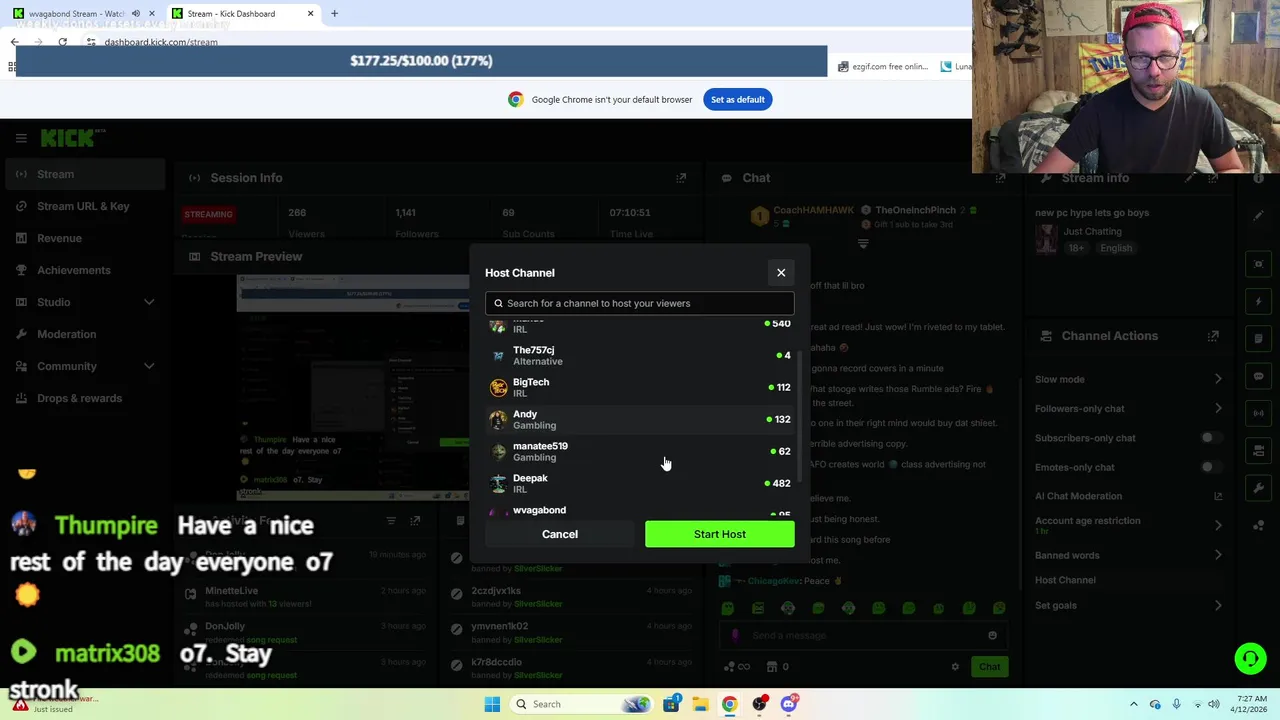Open a new browser tab
Image resolution: width=1280 pixels, height=720 pixels.
point(334,13)
